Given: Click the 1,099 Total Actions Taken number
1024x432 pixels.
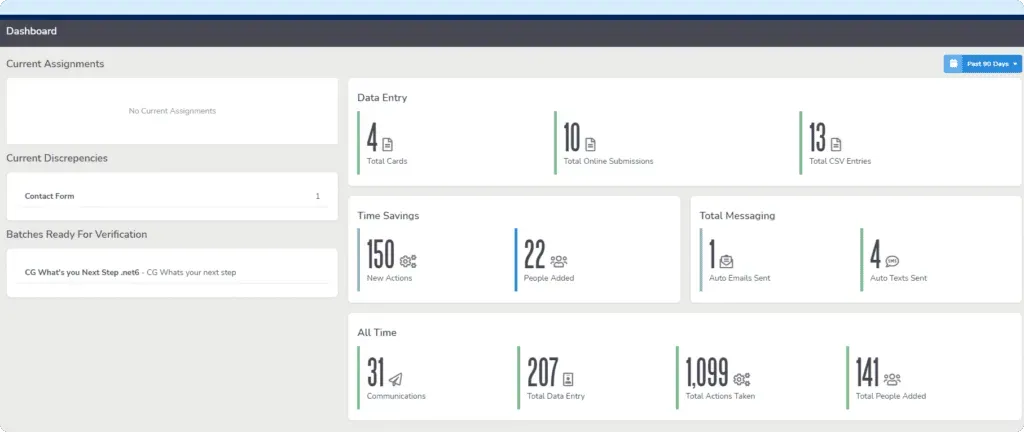Looking at the screenshot, I should pyautogui.click(x=707, y=373).
